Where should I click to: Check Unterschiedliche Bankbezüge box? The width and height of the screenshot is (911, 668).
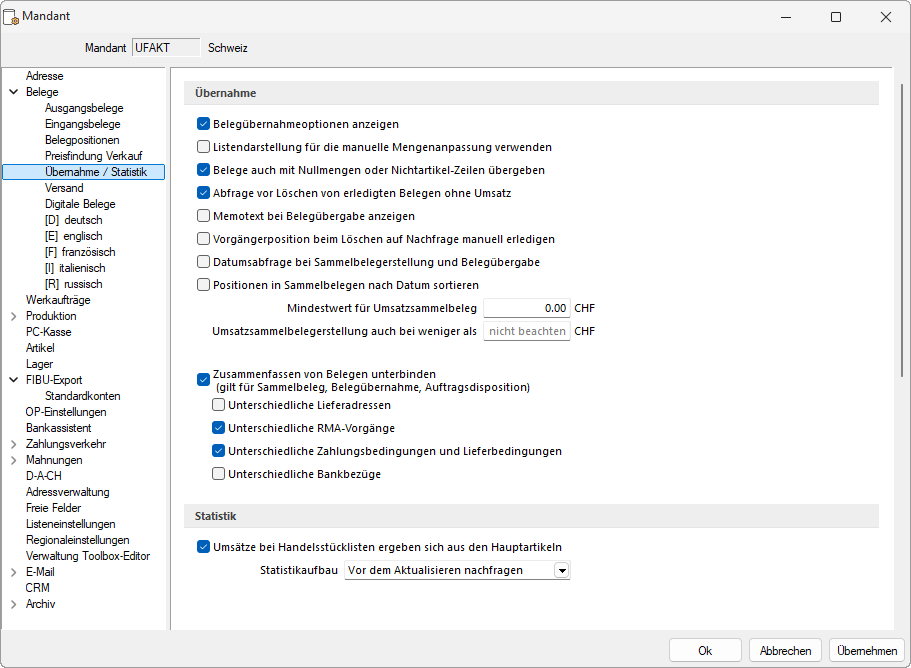[x=219, y=474]
